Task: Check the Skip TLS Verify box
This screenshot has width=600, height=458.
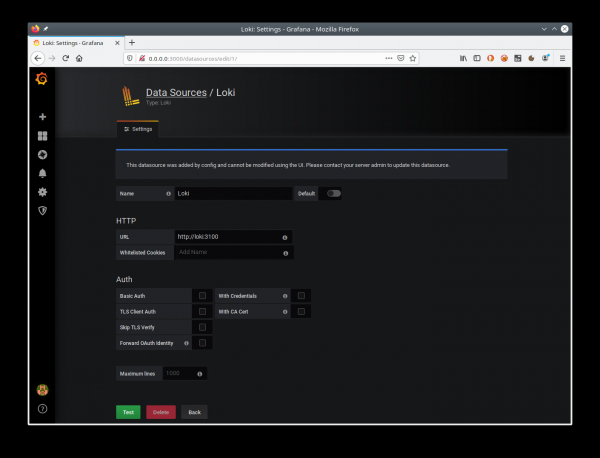Action: (x=202, y=327)
